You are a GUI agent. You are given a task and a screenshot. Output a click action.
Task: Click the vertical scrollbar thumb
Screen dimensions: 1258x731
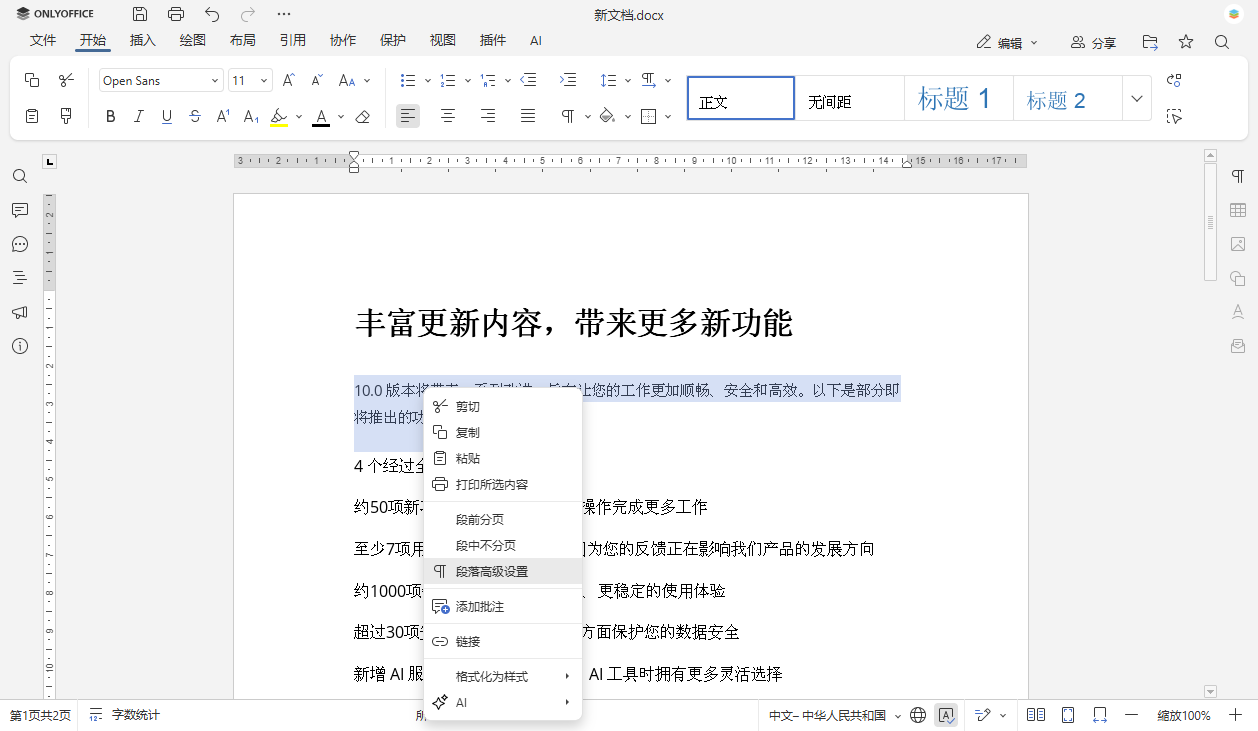1211,222
